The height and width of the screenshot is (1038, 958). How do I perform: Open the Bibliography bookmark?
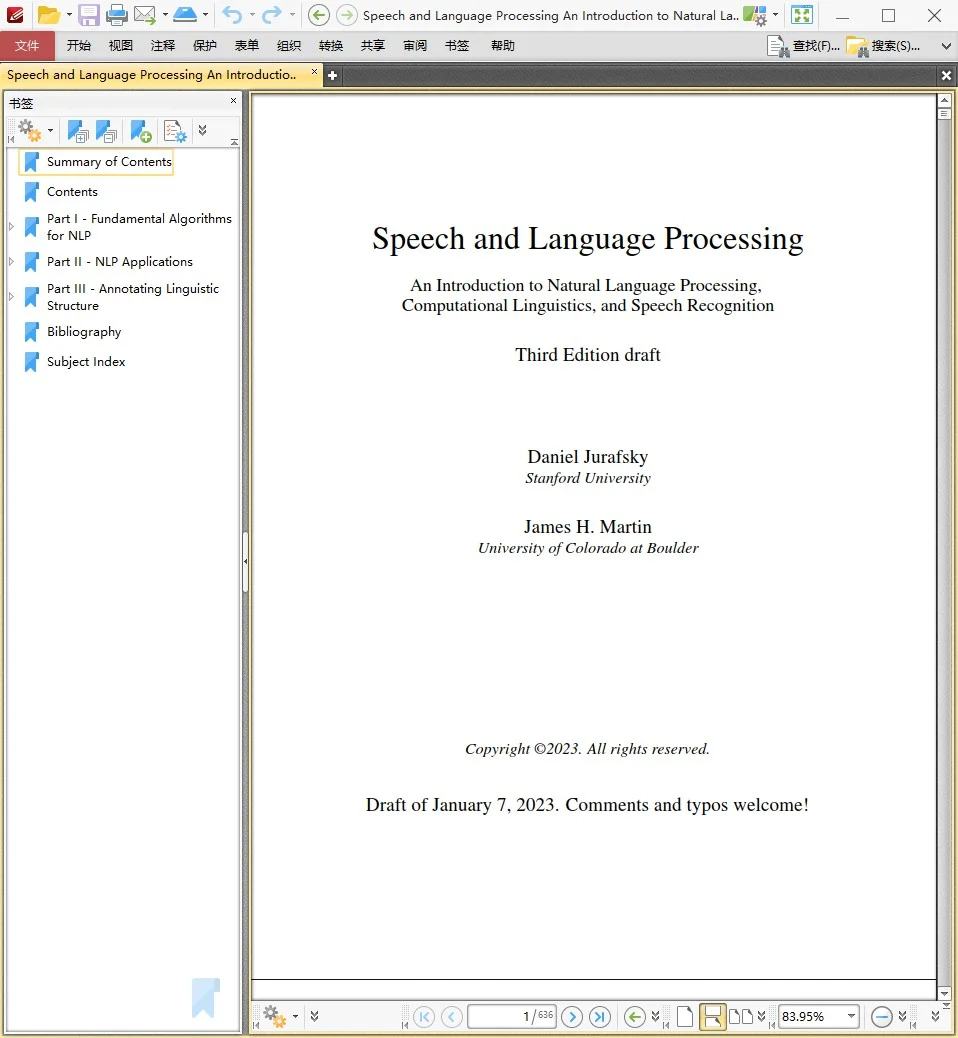click(x=84, y=332)
